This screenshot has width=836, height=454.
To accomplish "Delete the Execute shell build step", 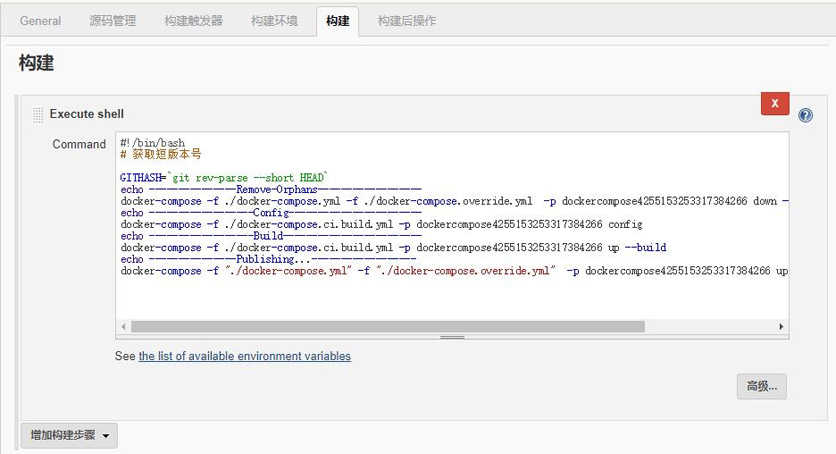I will [775, 104].
